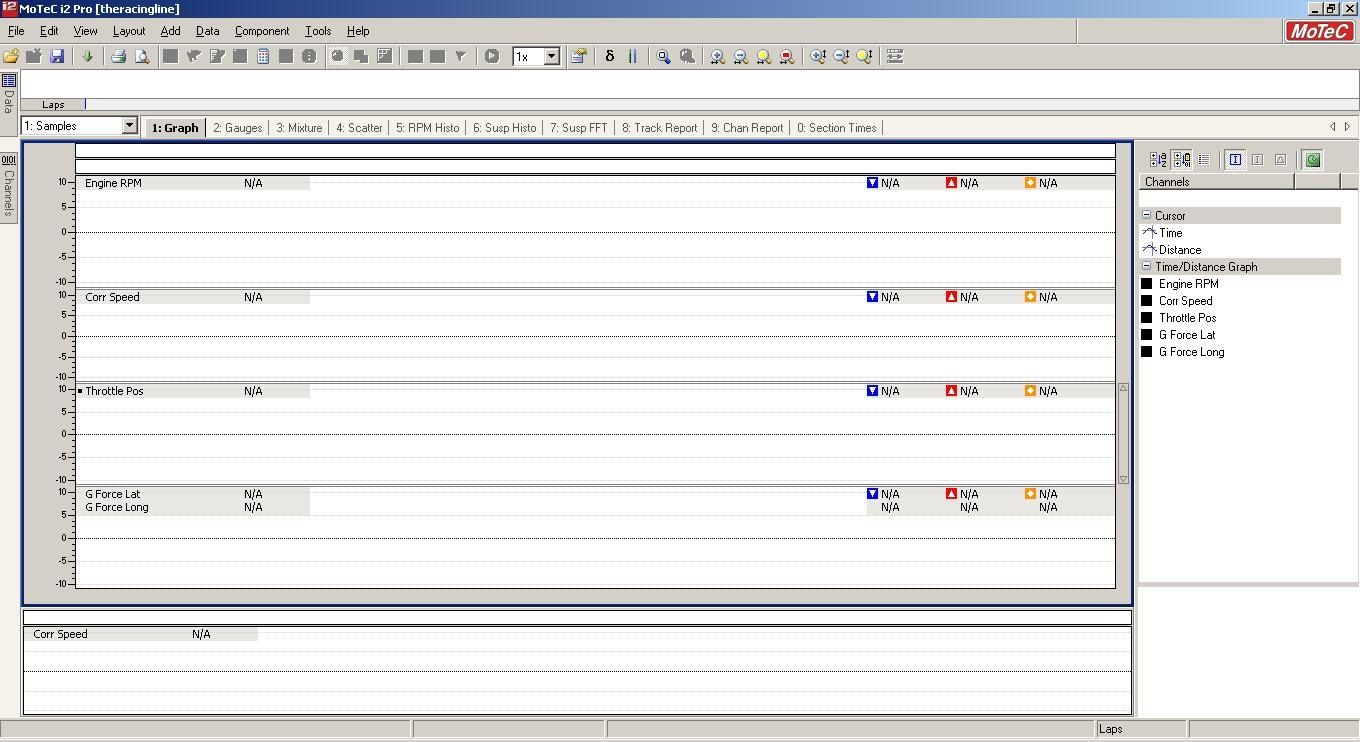The image size is (1360, 742).
Task: Sort channels alphabetically with A-Z icon
Action: 1158,160
